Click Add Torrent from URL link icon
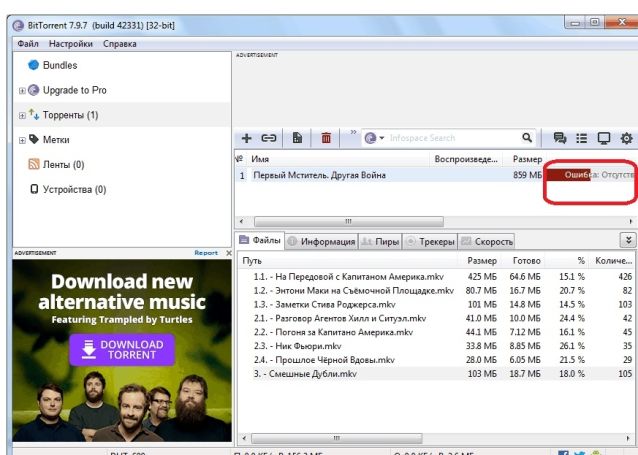Viewport: 638px width, 455px height. [x=269, y=138]
